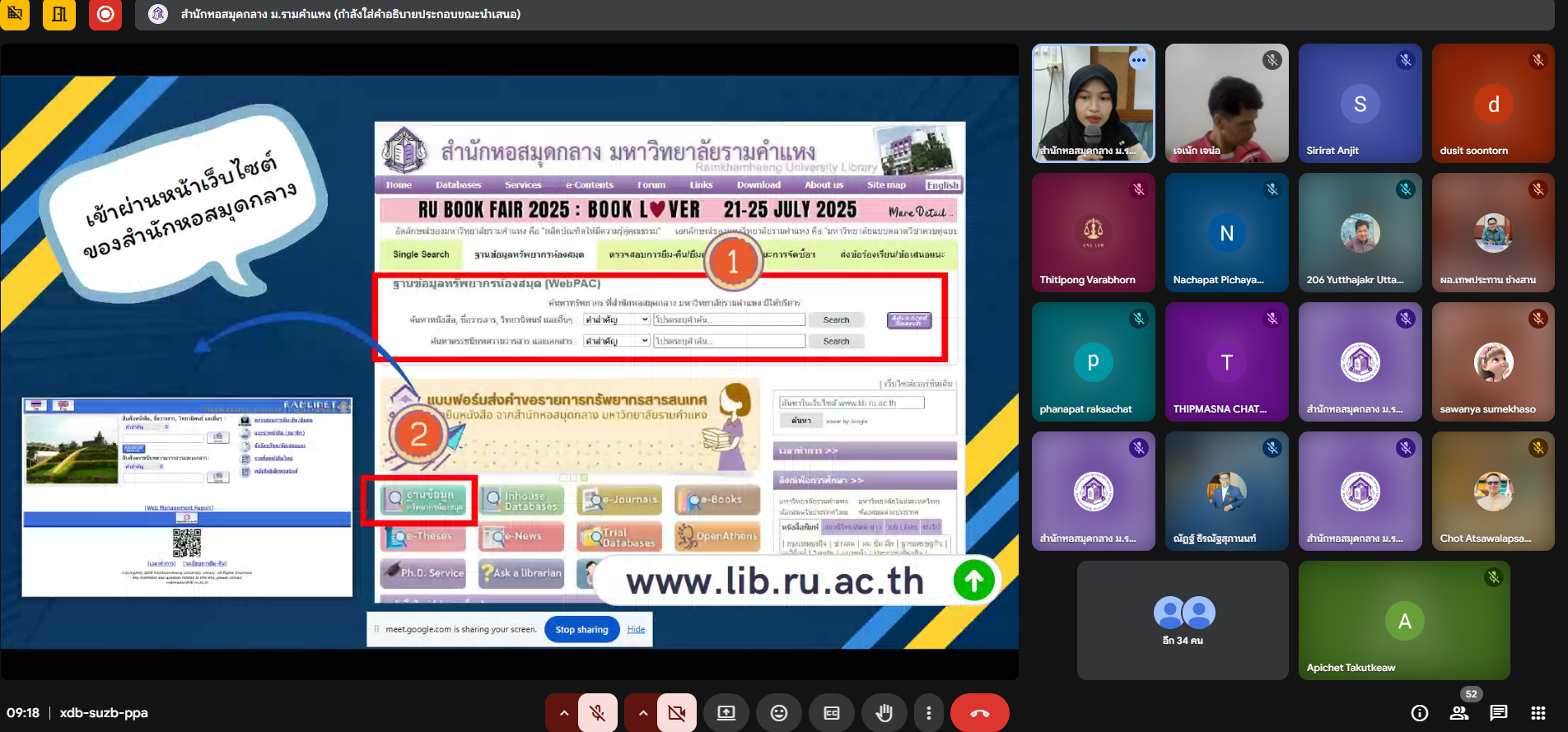Select the Single Search tab
Viewport: 1568px width, 732px height.
(x=421, y=254)
